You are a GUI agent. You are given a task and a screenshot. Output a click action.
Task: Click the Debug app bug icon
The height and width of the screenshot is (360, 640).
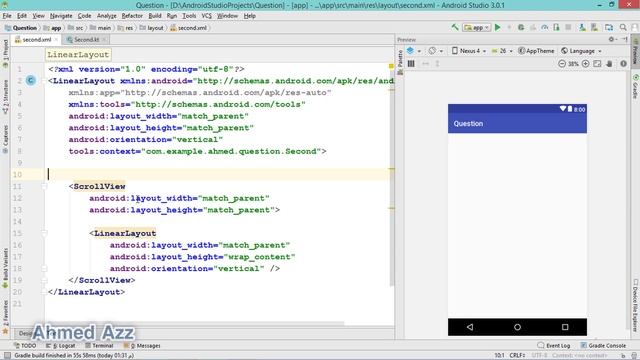[x=521, y=27]
